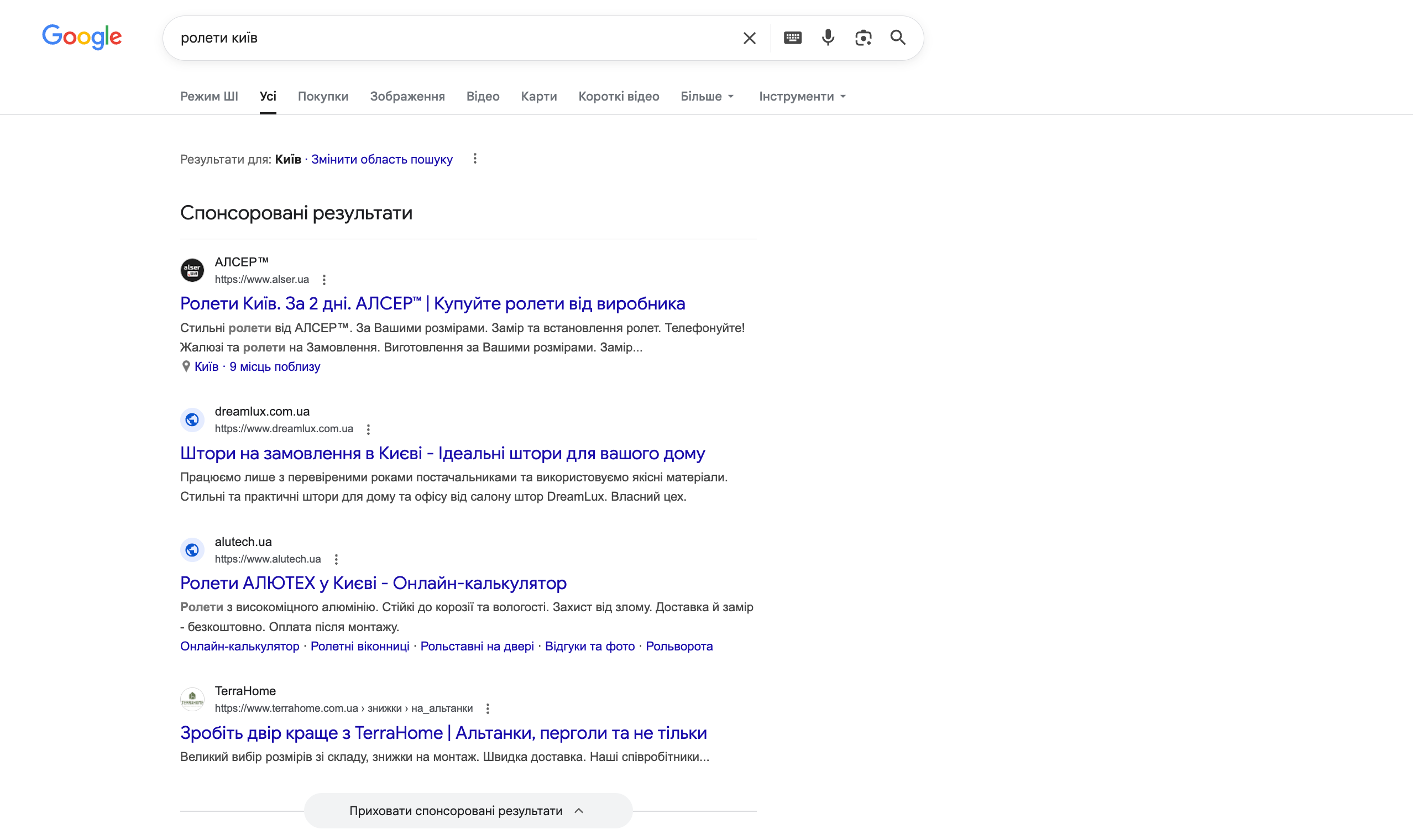
Task: Click the magnifier search icon
Action: [898, 38]
